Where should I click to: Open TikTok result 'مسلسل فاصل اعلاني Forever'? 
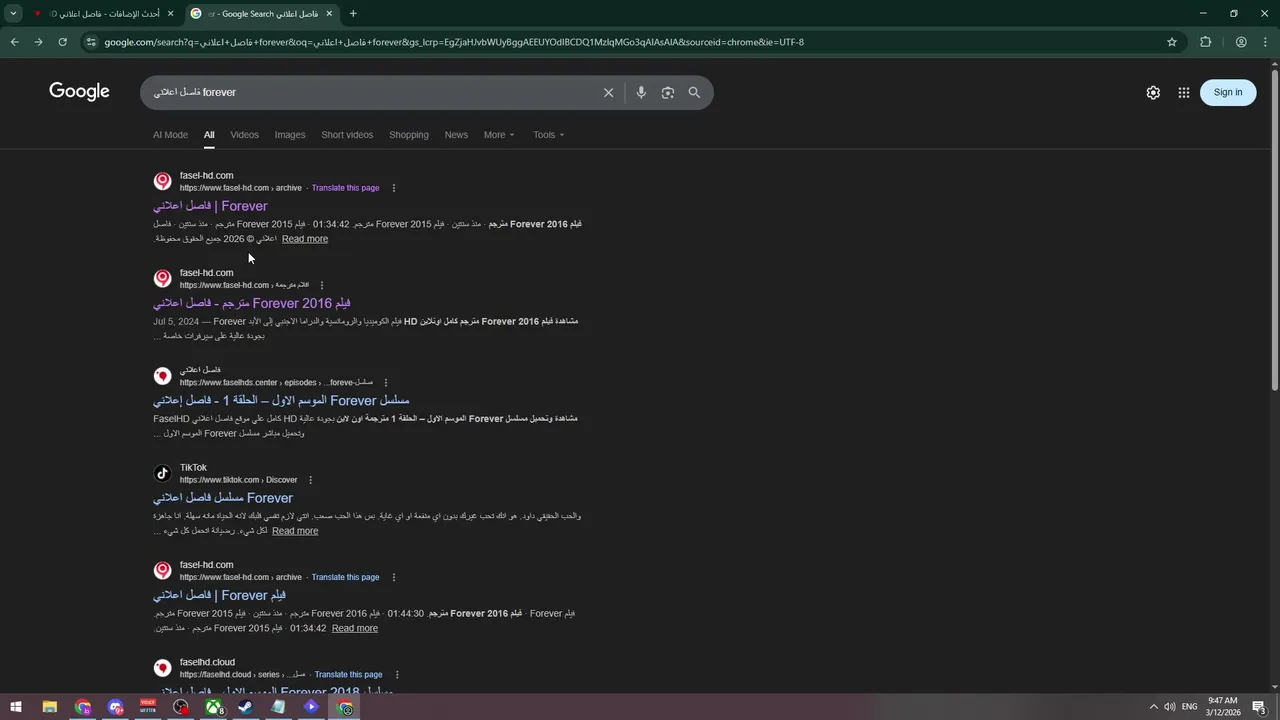click(223, 498)
